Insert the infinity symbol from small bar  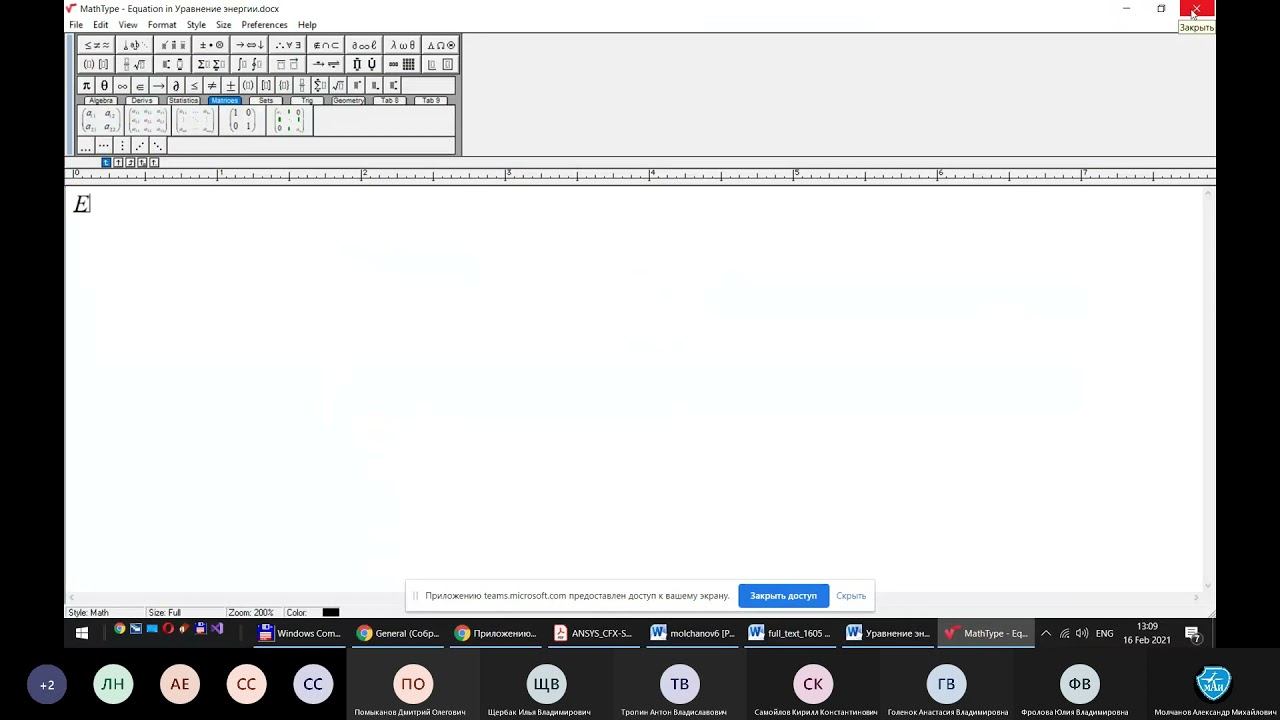pyautogui.click(x=122, y=86)
